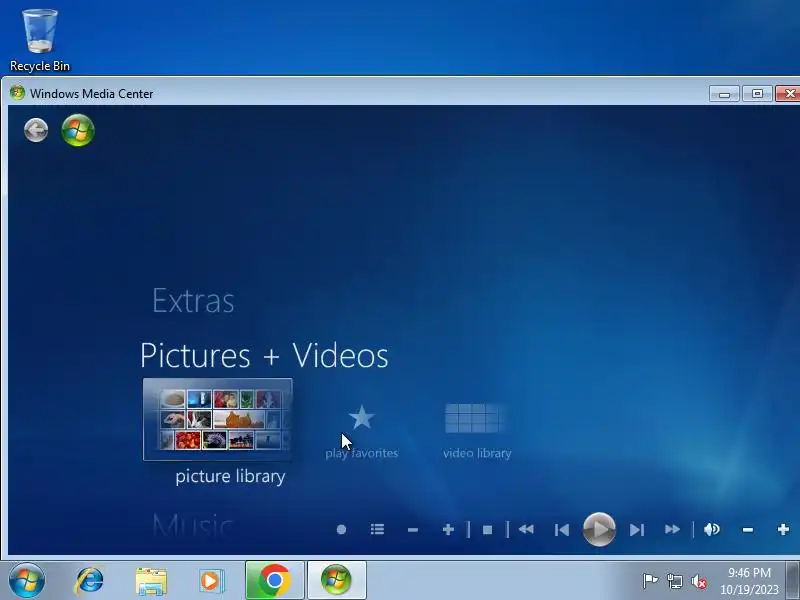Click the channel down minus button
The height and width of the screenshot is (600, 800).
coord(413,530)
